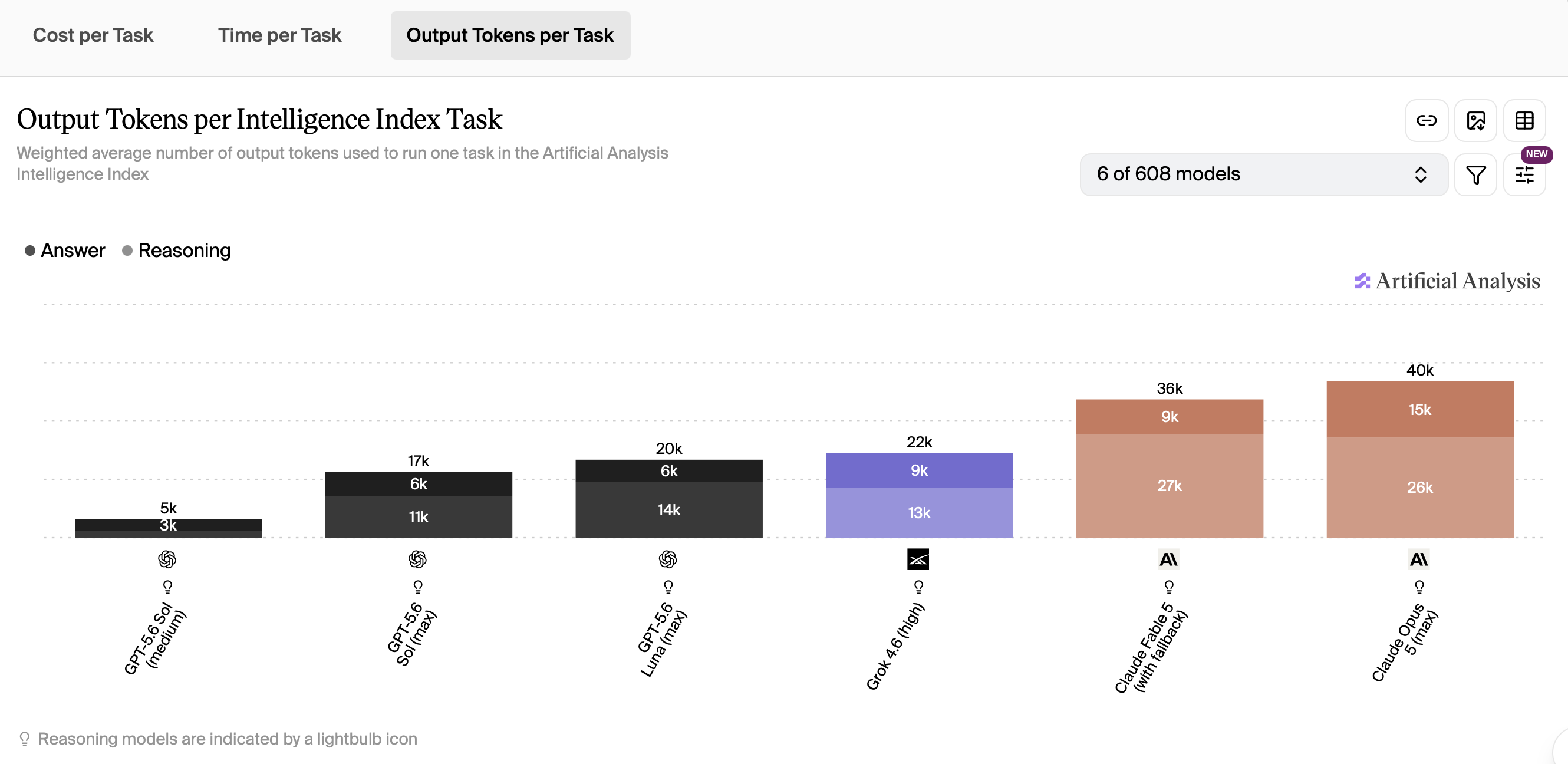Select the Output Tokens per Task tab
Viewport: 1568px width, 764px height.
pos(510,35)
